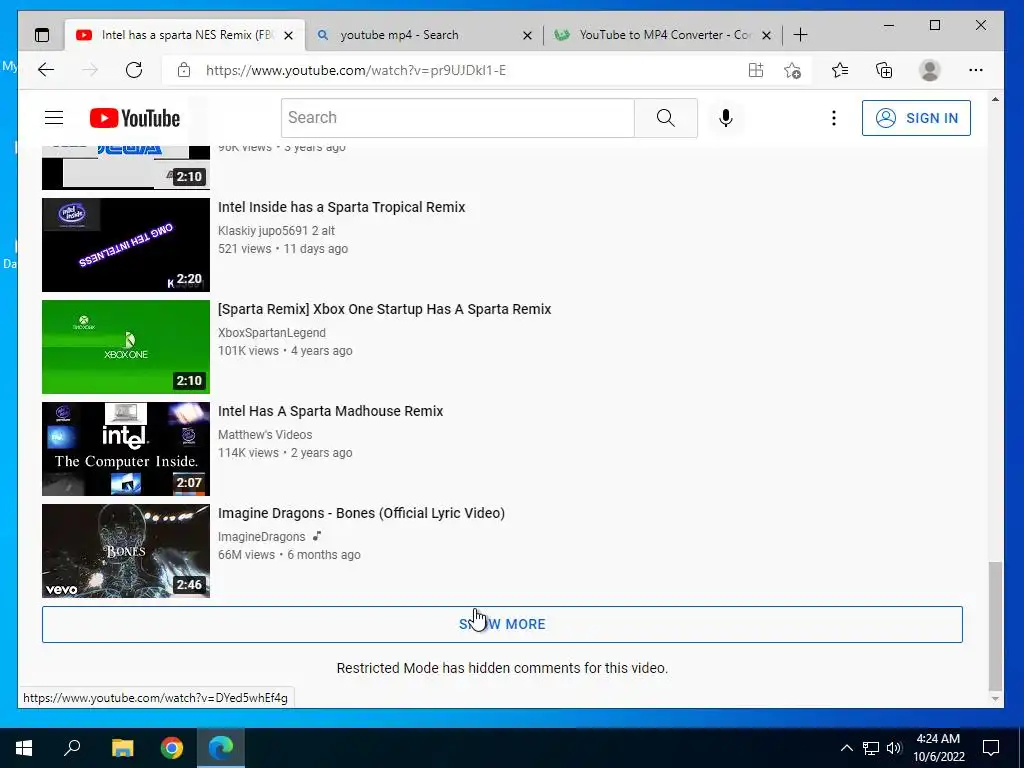This screenshot has height=768, width=1024.
Task: Open the Xbox One green thumbnail
Action: (126, 347)
